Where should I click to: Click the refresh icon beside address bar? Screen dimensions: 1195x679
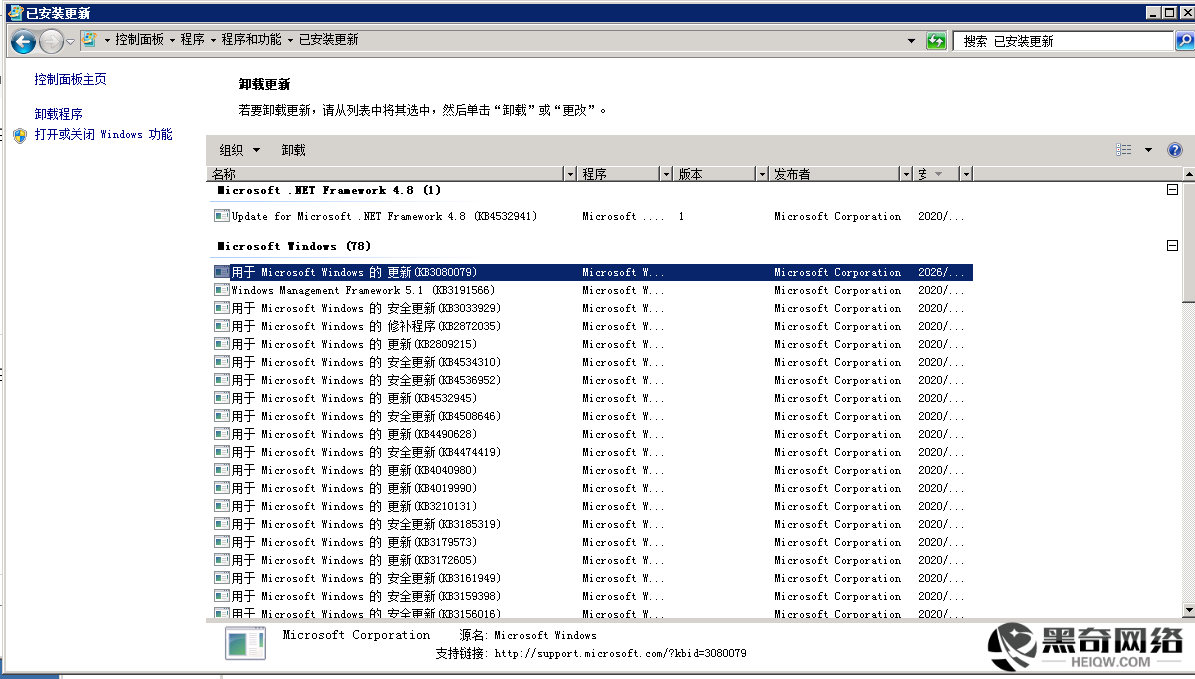click(936, 41)
